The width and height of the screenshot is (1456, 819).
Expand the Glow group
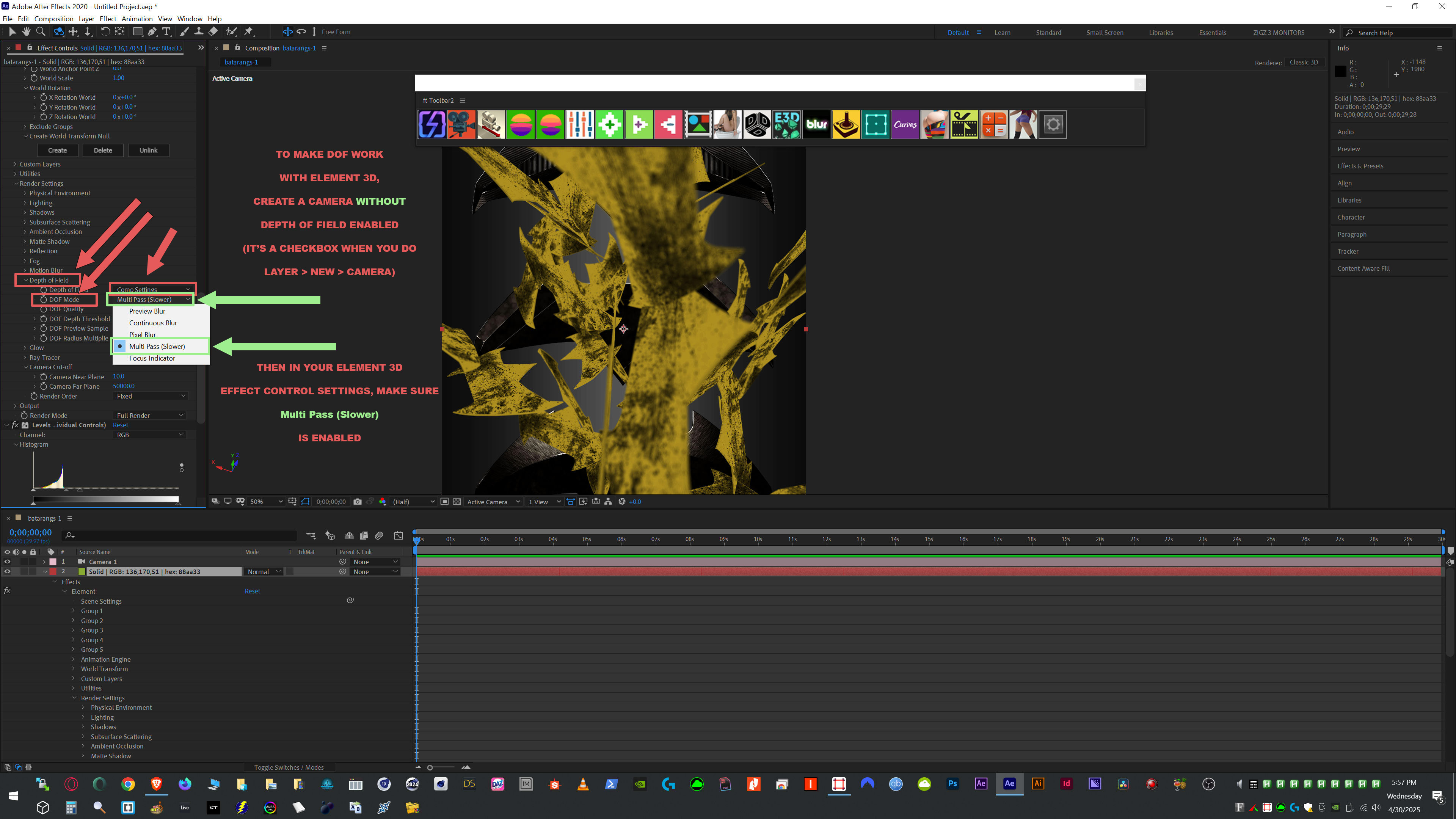coord(25,348)
